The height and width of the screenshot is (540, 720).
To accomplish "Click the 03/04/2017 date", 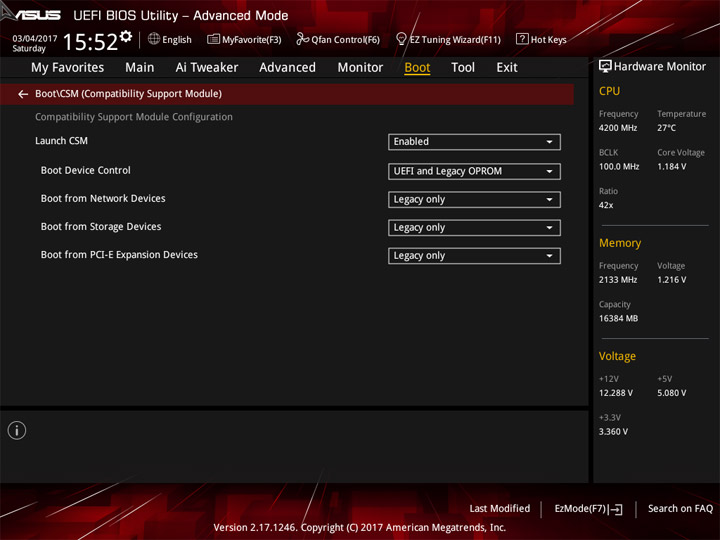I will 35,39.
